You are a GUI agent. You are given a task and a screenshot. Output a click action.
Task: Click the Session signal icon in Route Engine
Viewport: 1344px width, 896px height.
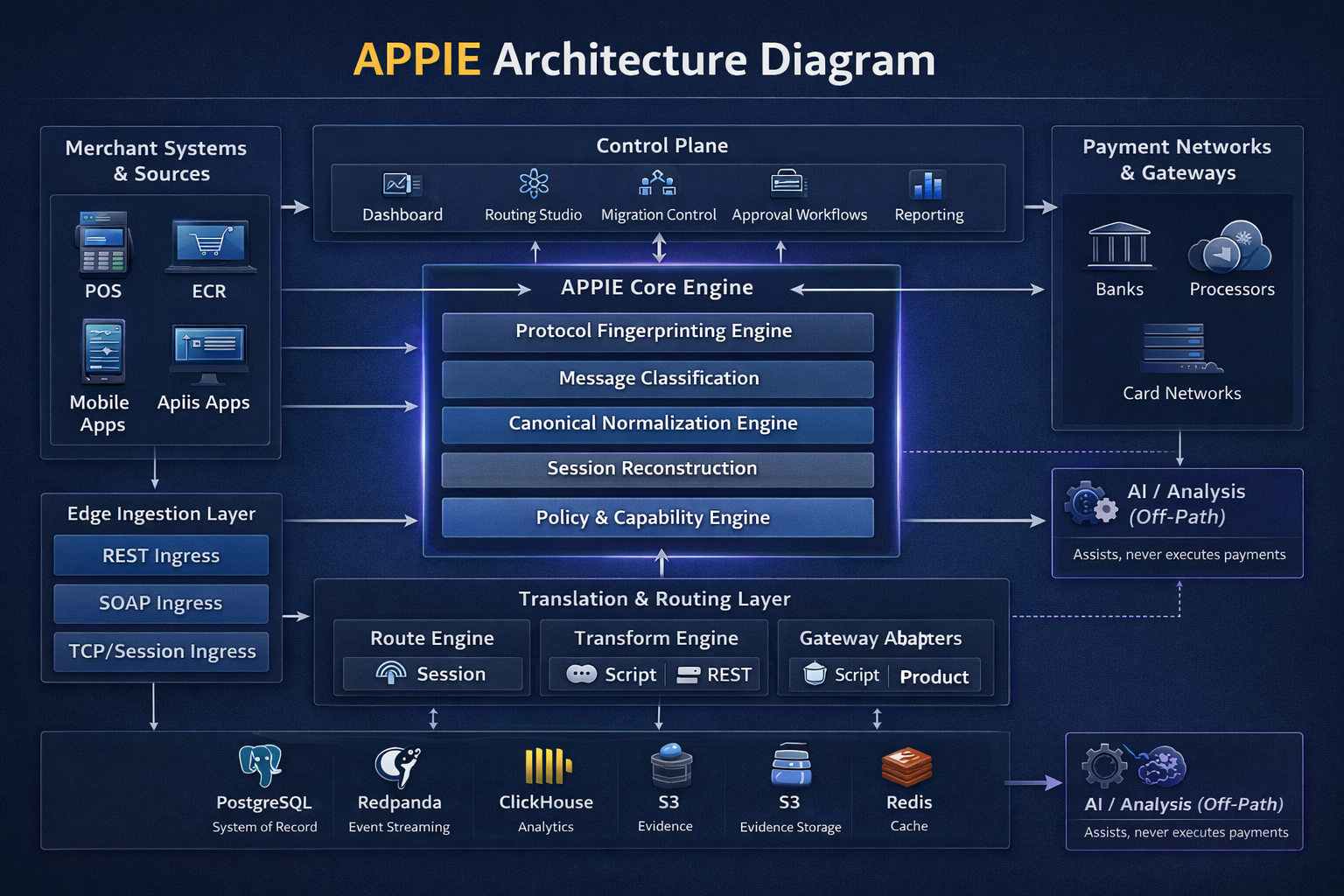(391, 672)
